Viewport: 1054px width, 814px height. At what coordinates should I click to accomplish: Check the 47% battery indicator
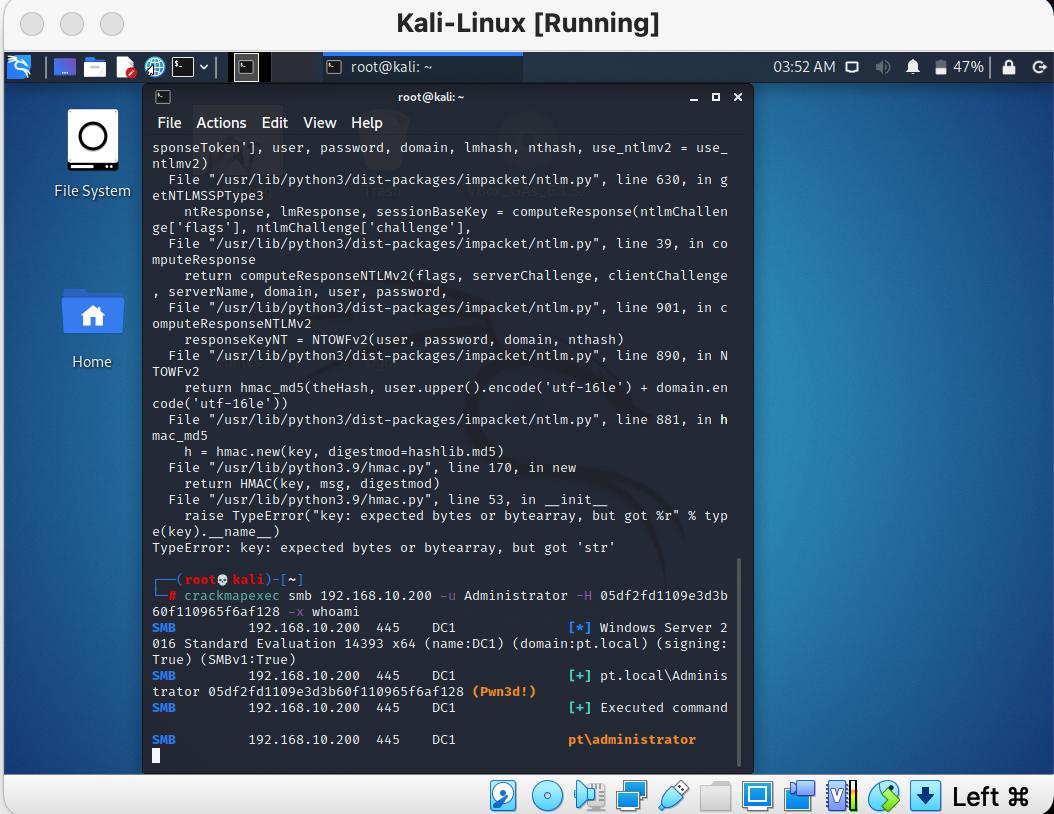pyautogui.click(x=959, y=67)
